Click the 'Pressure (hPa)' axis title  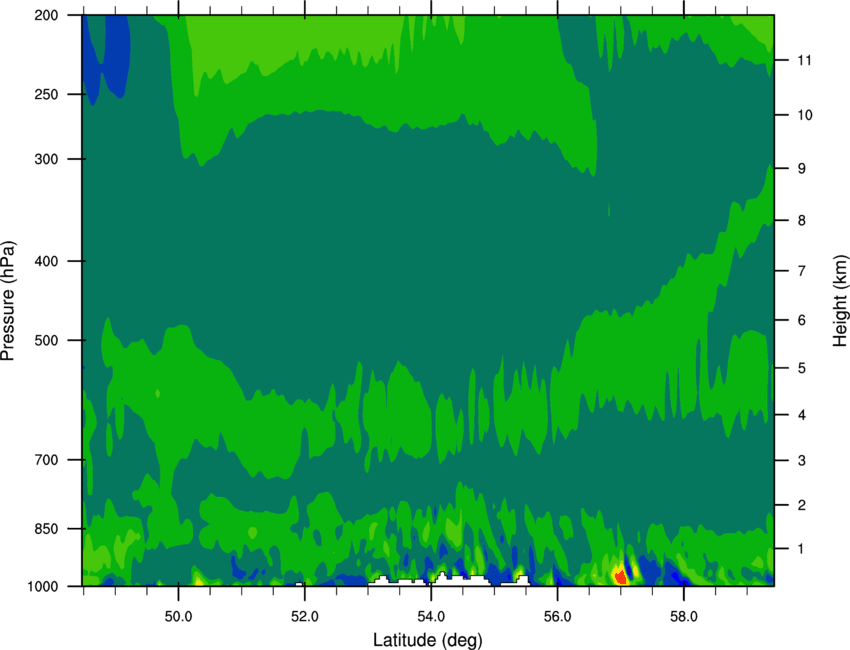tap(8, 300)
